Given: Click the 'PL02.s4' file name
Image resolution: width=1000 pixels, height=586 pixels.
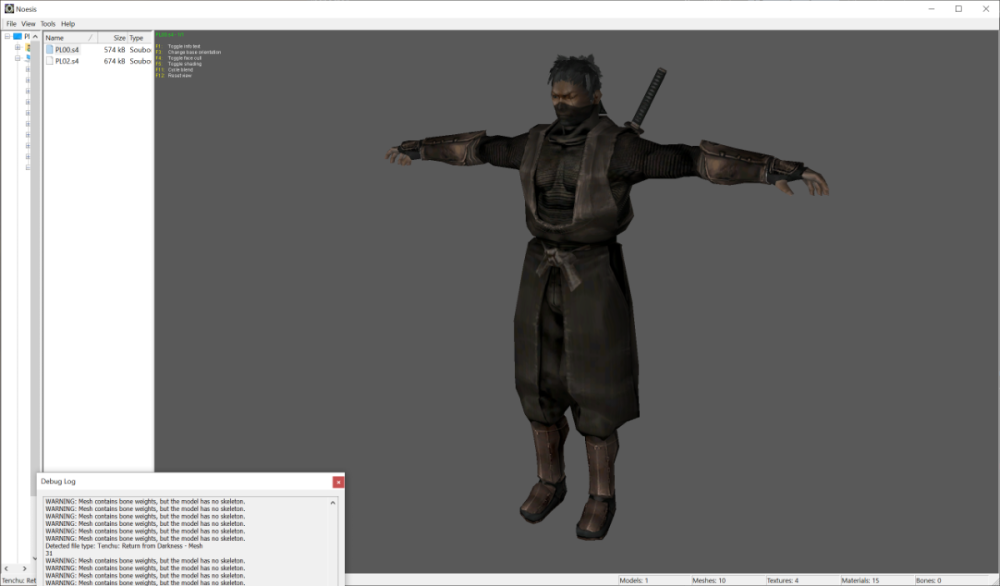Looking at the screenshot, I should [x=67, y=61].
